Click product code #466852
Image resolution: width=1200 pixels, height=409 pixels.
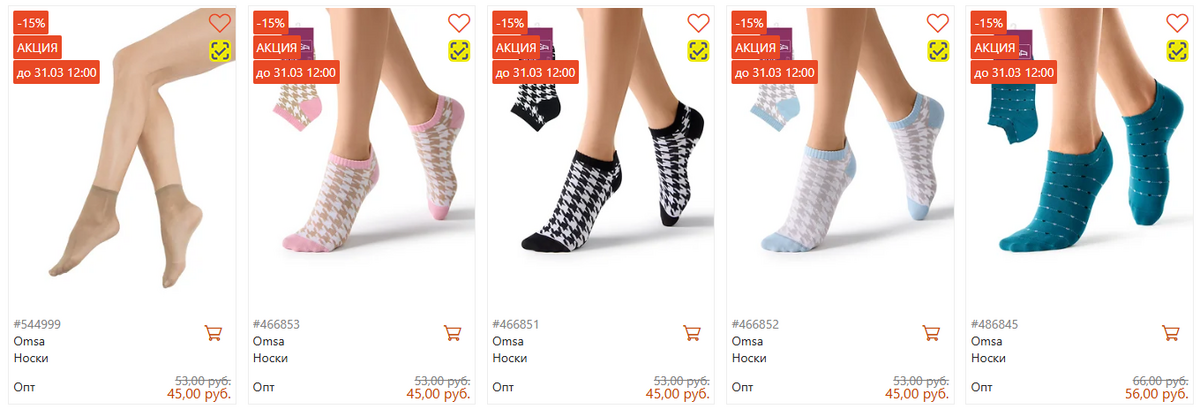click(x=755, y=324)
